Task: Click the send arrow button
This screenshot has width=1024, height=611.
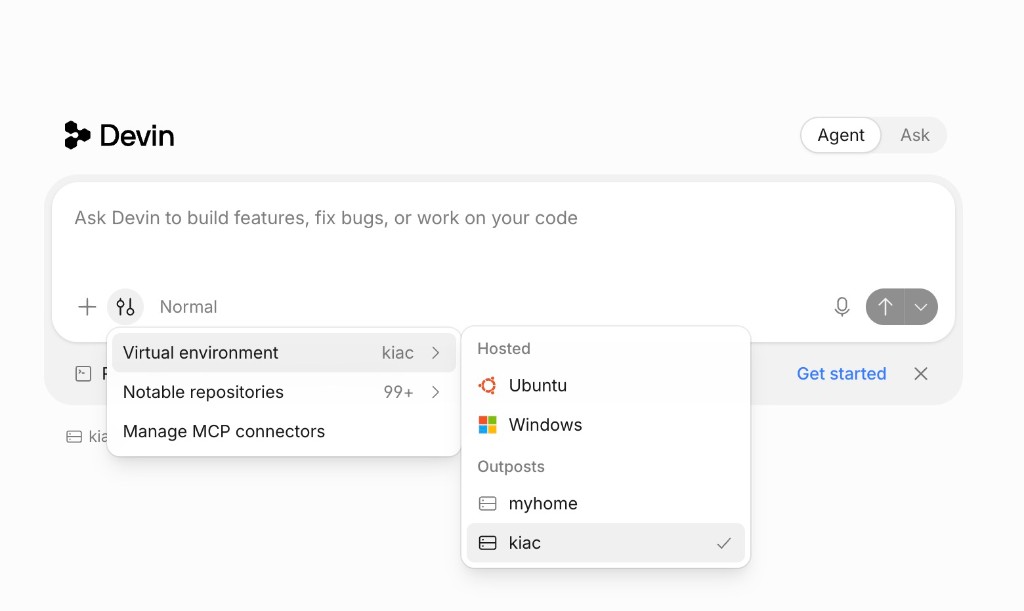Action: point(885,307)
